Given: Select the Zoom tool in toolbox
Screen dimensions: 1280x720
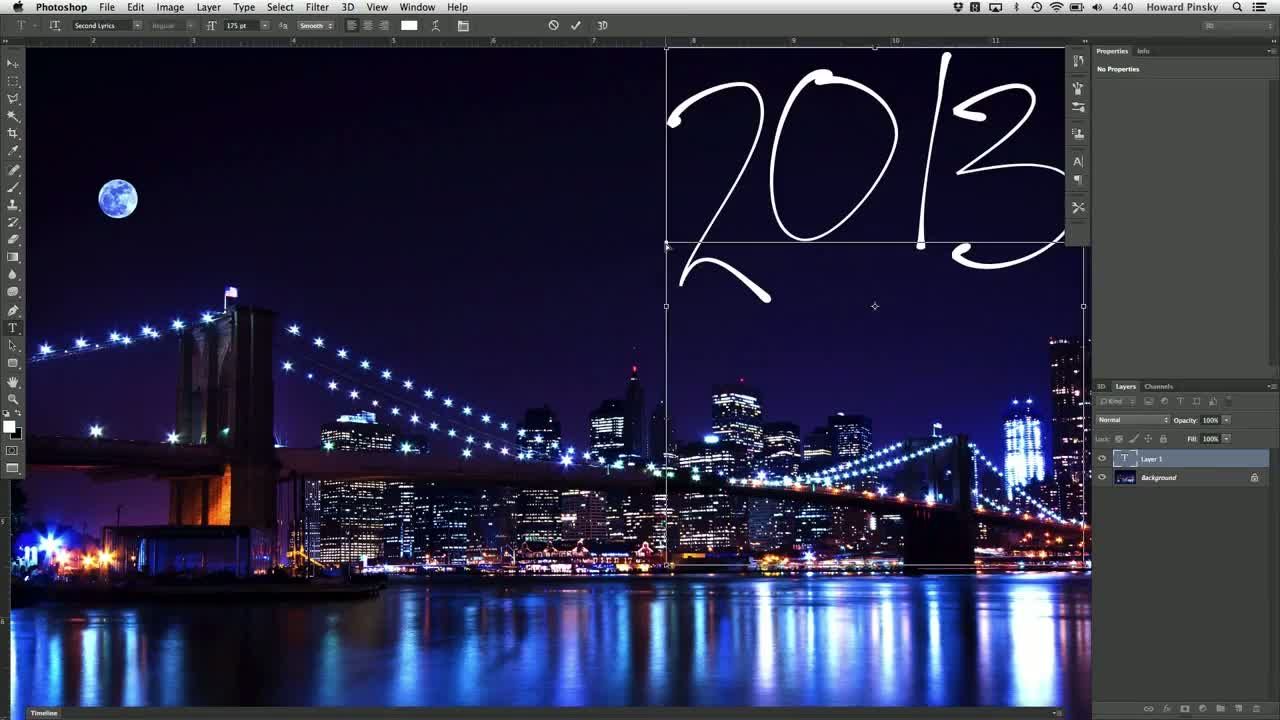Looking at the screenshot, I should [x=13, y=398].
